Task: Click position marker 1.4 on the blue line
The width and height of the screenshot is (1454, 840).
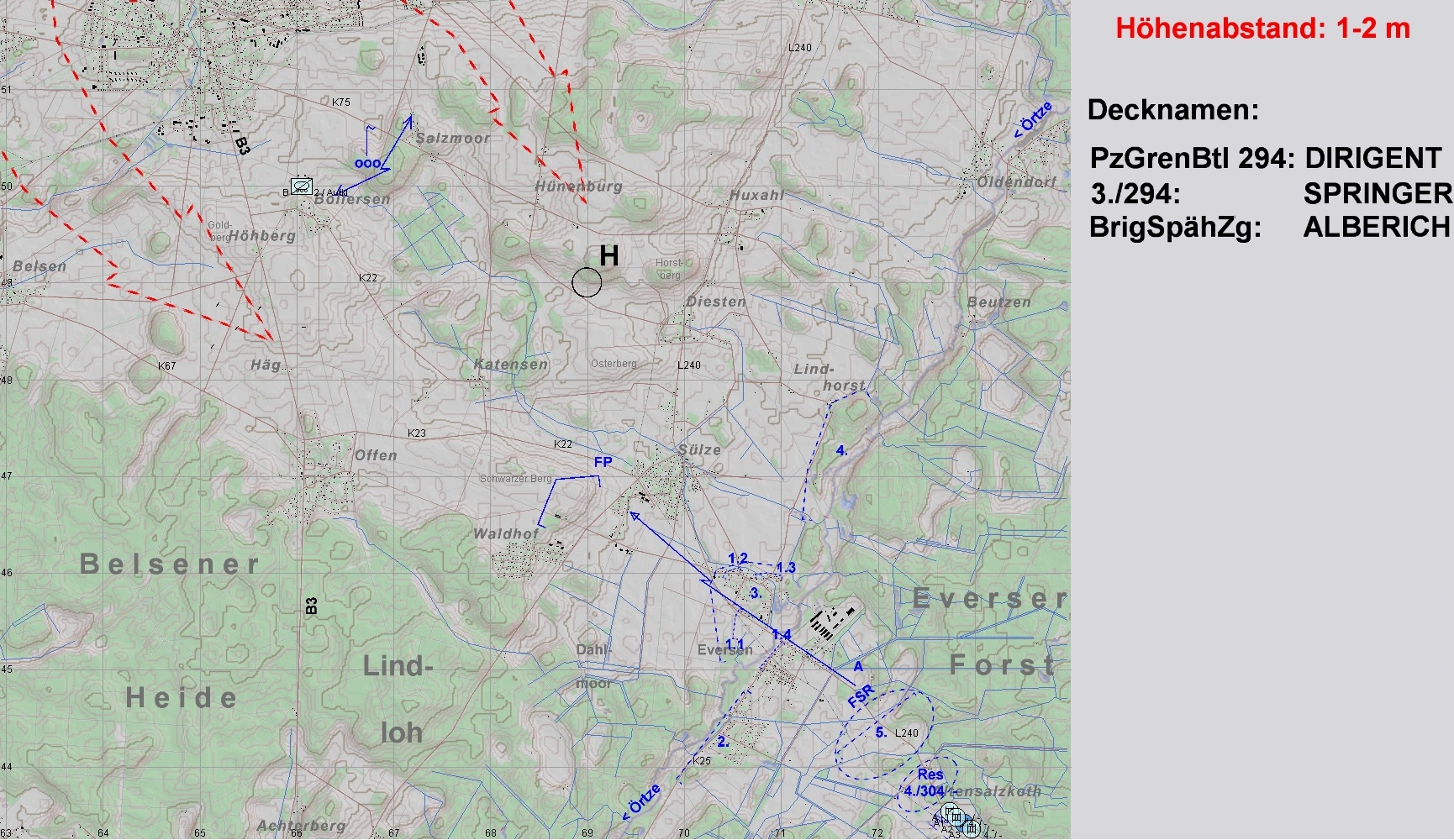Action: tap(781, 634)
